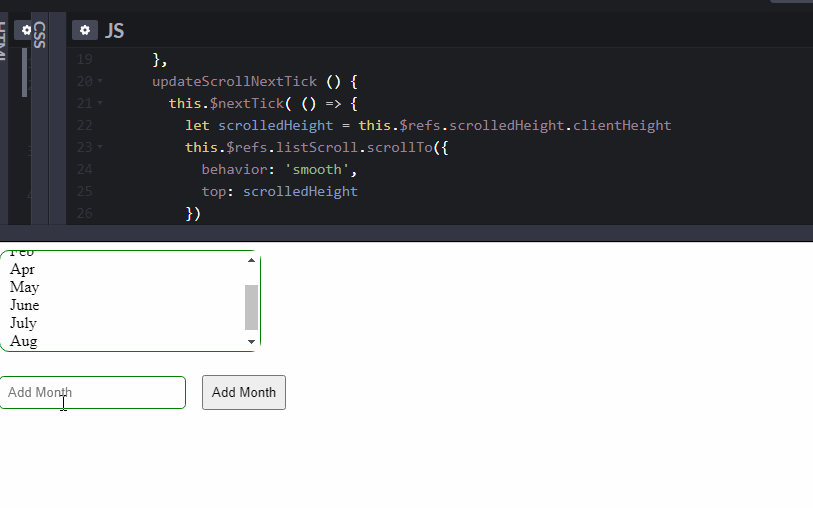Collapse the fold arrow at line 21
This screenshot has width=813, height=508.
click(x=100, y=103)
